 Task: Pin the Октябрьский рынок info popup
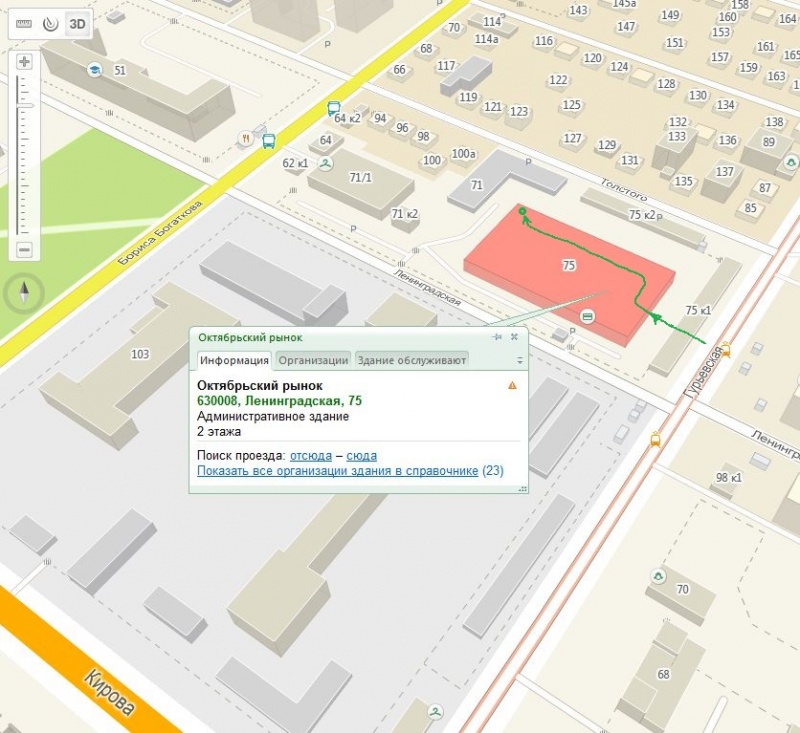pyautogui.click(x=497, y=337)
